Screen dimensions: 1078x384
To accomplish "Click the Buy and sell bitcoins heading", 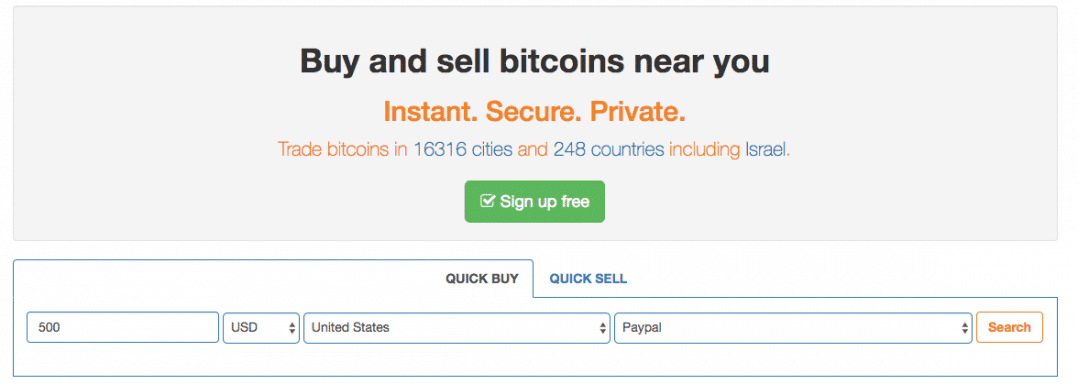I will (534, 62).
